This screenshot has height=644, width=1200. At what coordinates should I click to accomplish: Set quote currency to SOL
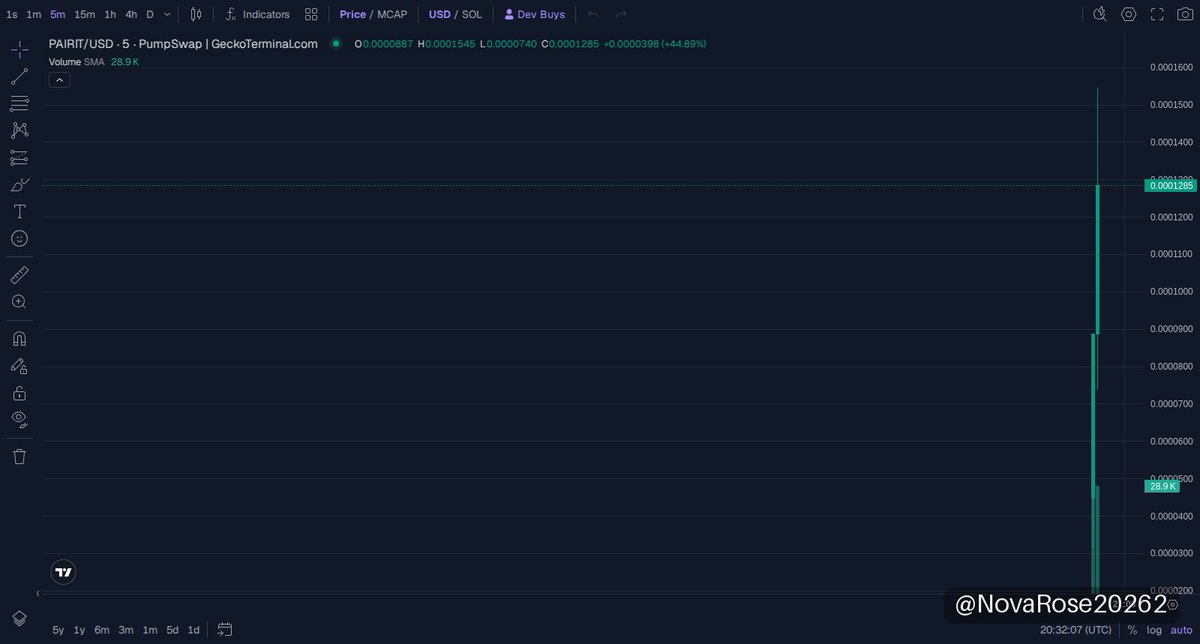471,14
